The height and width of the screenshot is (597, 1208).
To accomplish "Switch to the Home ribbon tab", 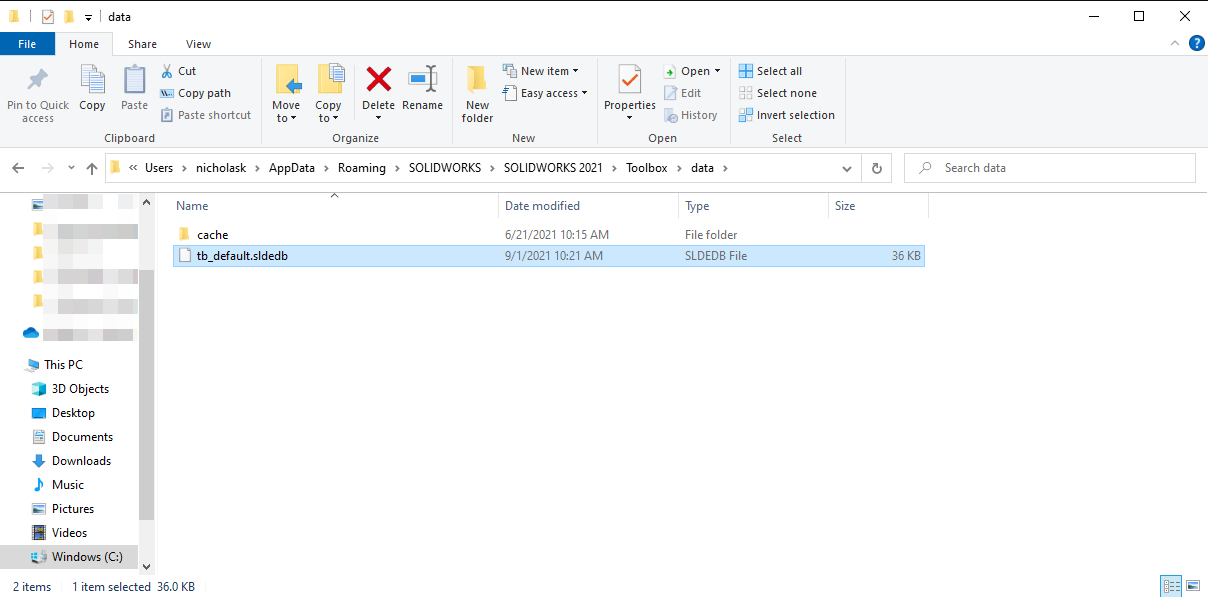I will [84, 44].
